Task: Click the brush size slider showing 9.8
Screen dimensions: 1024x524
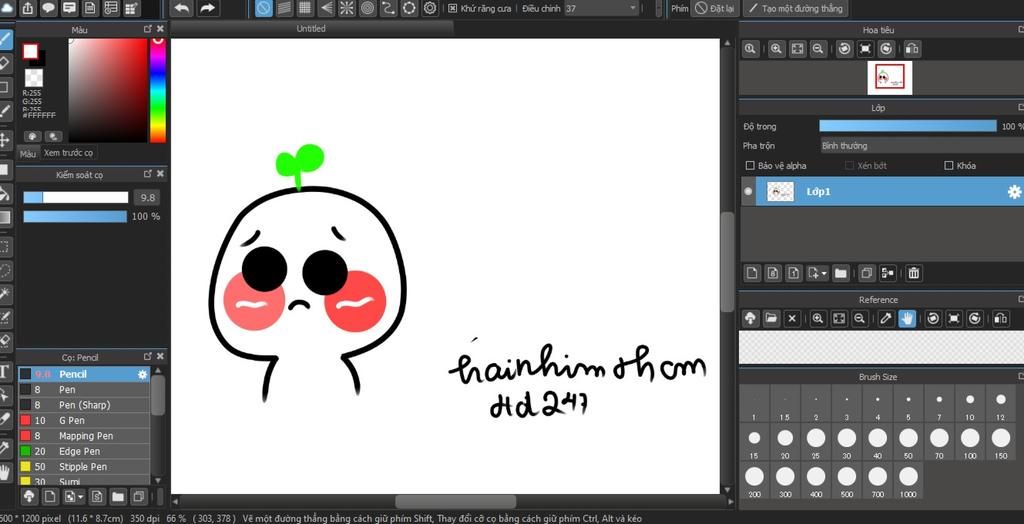Action: pyautogui.click(x=76, y=197)
